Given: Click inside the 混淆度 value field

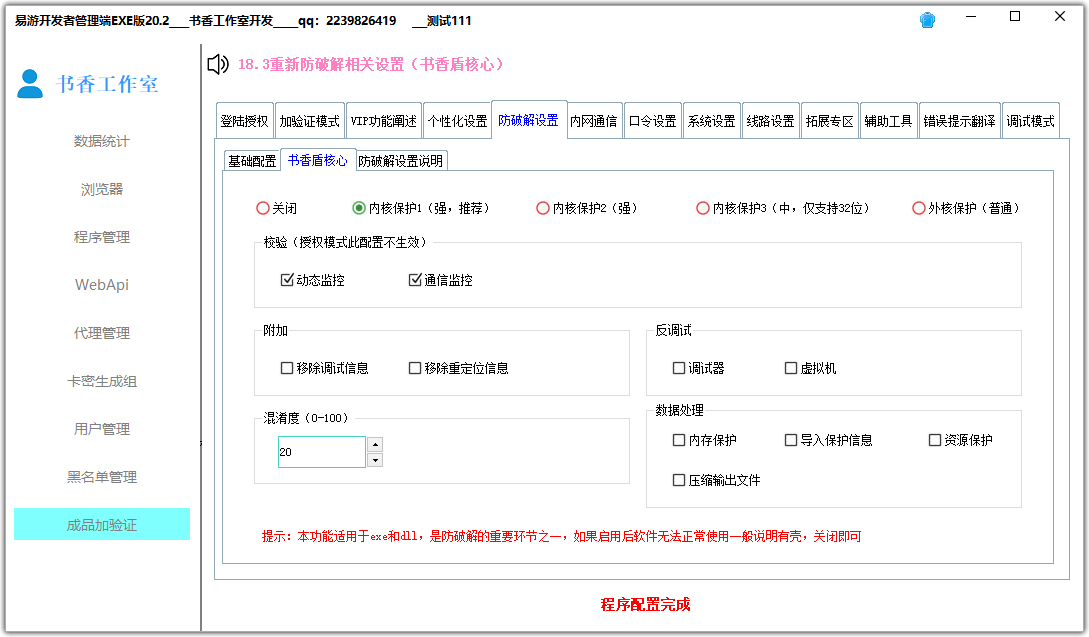Looking at the screenshot, I should 320,452.
